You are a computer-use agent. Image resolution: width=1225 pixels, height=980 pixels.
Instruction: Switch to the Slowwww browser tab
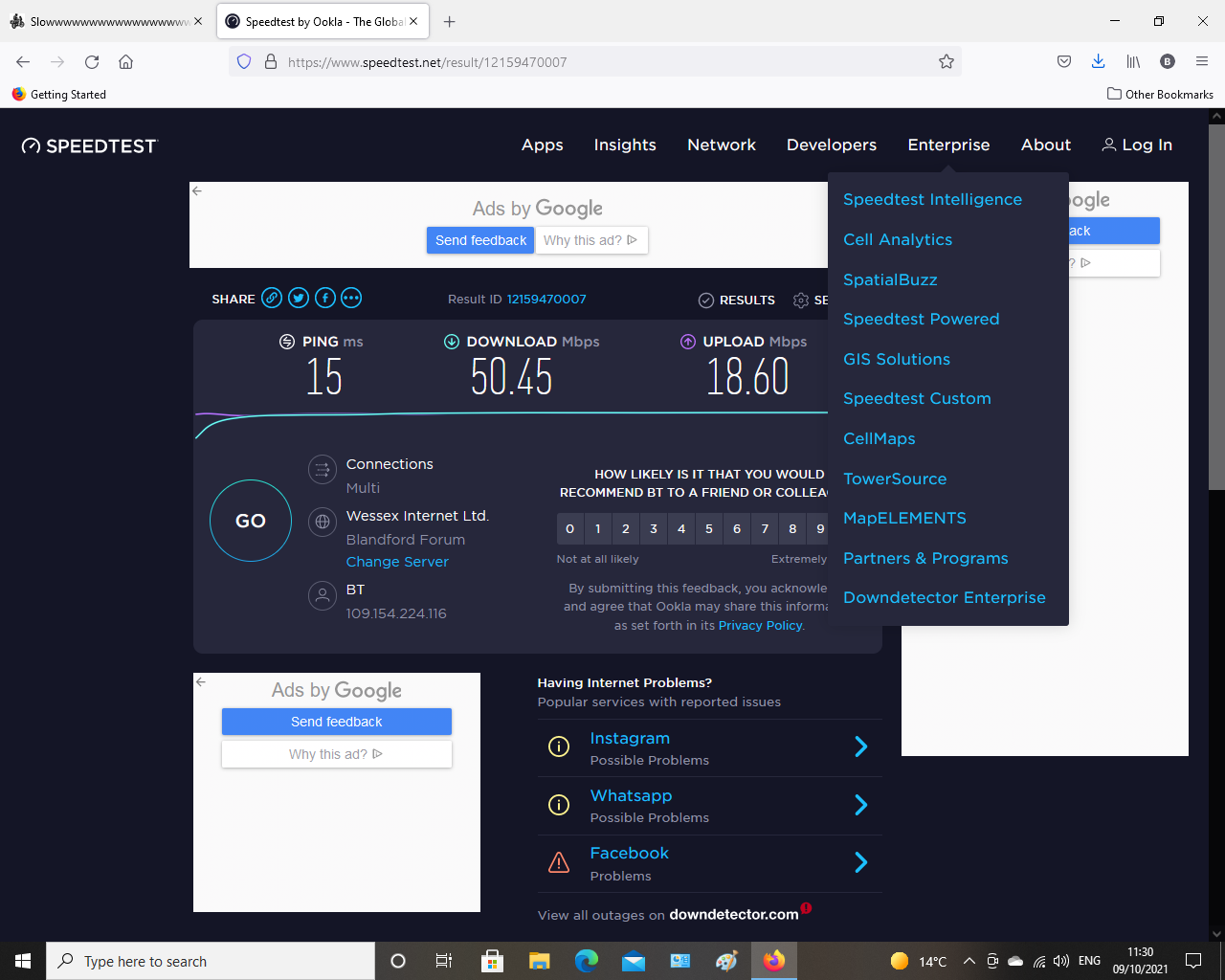[x=105, y=21]
